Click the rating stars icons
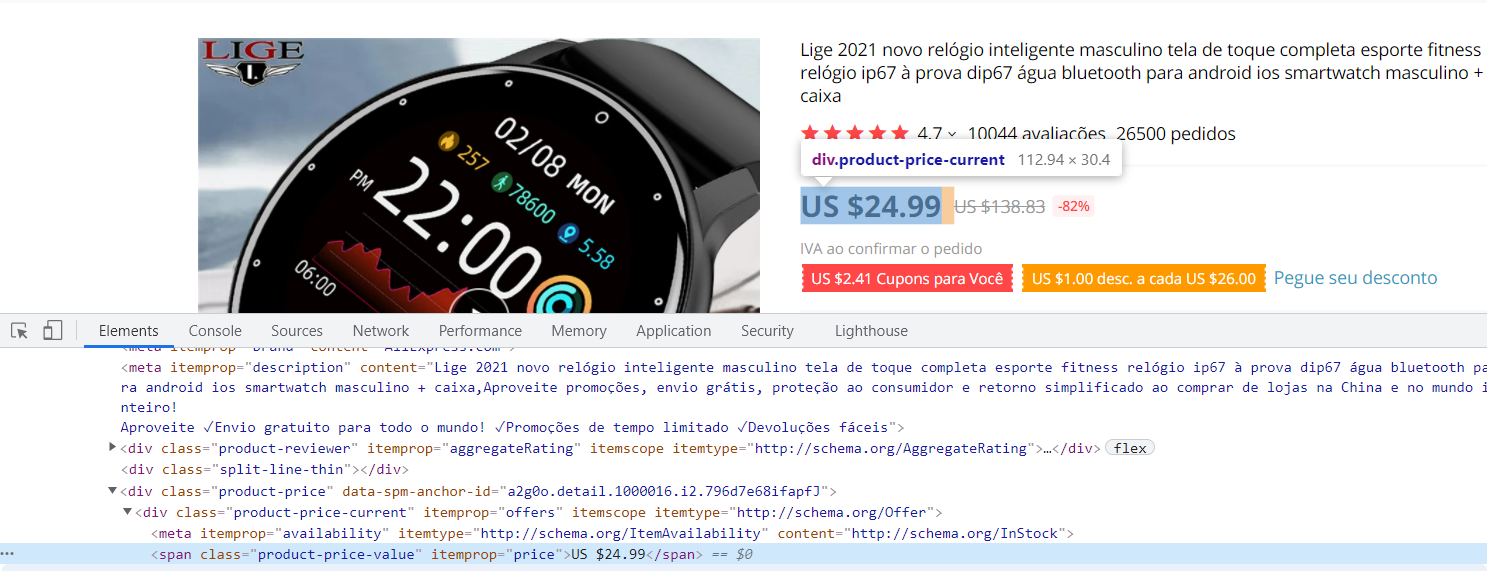This screenshot has height=571, width=1487. click(x=855, y=133)
